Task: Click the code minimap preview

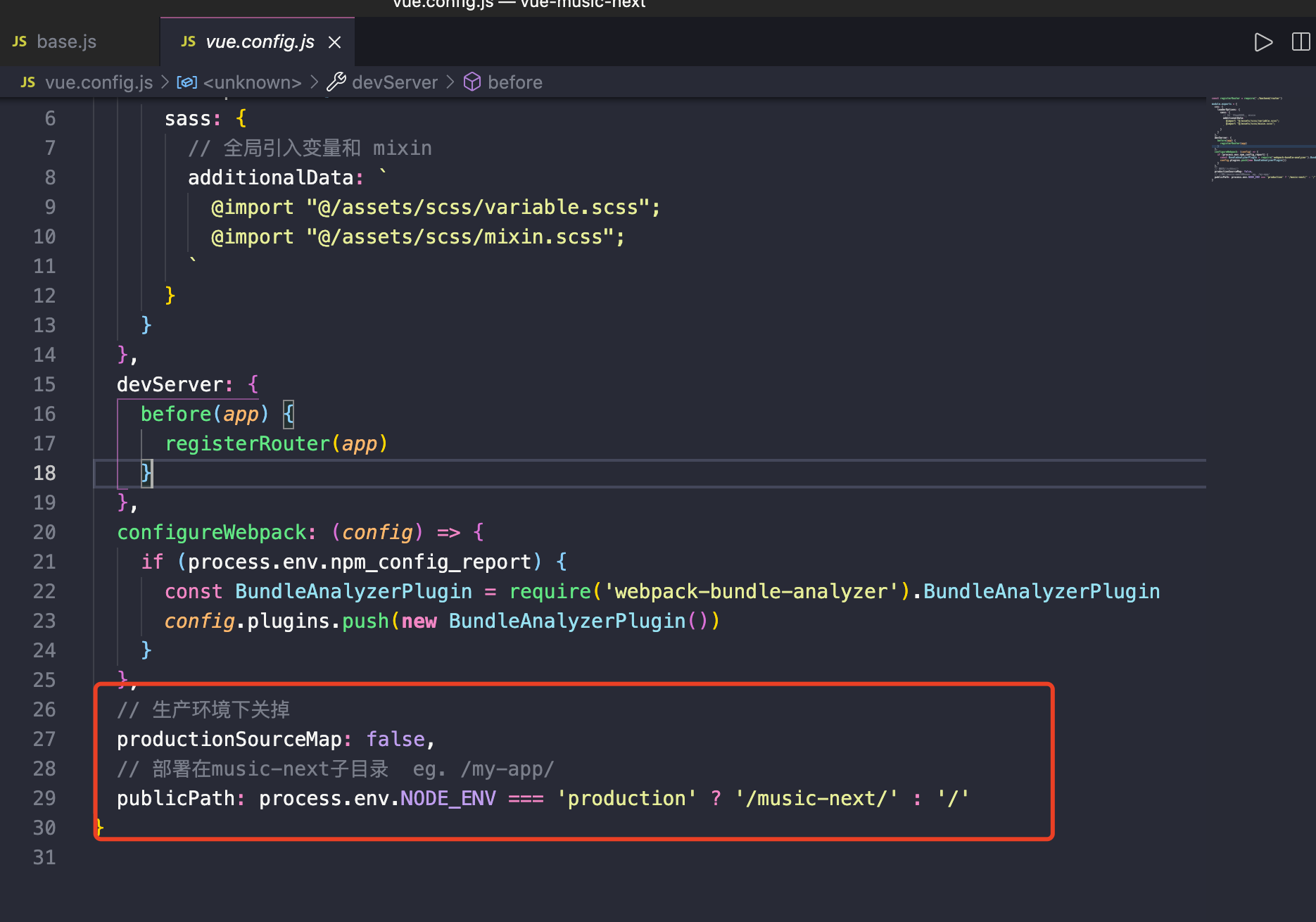Action: (x=1261, y=138)
